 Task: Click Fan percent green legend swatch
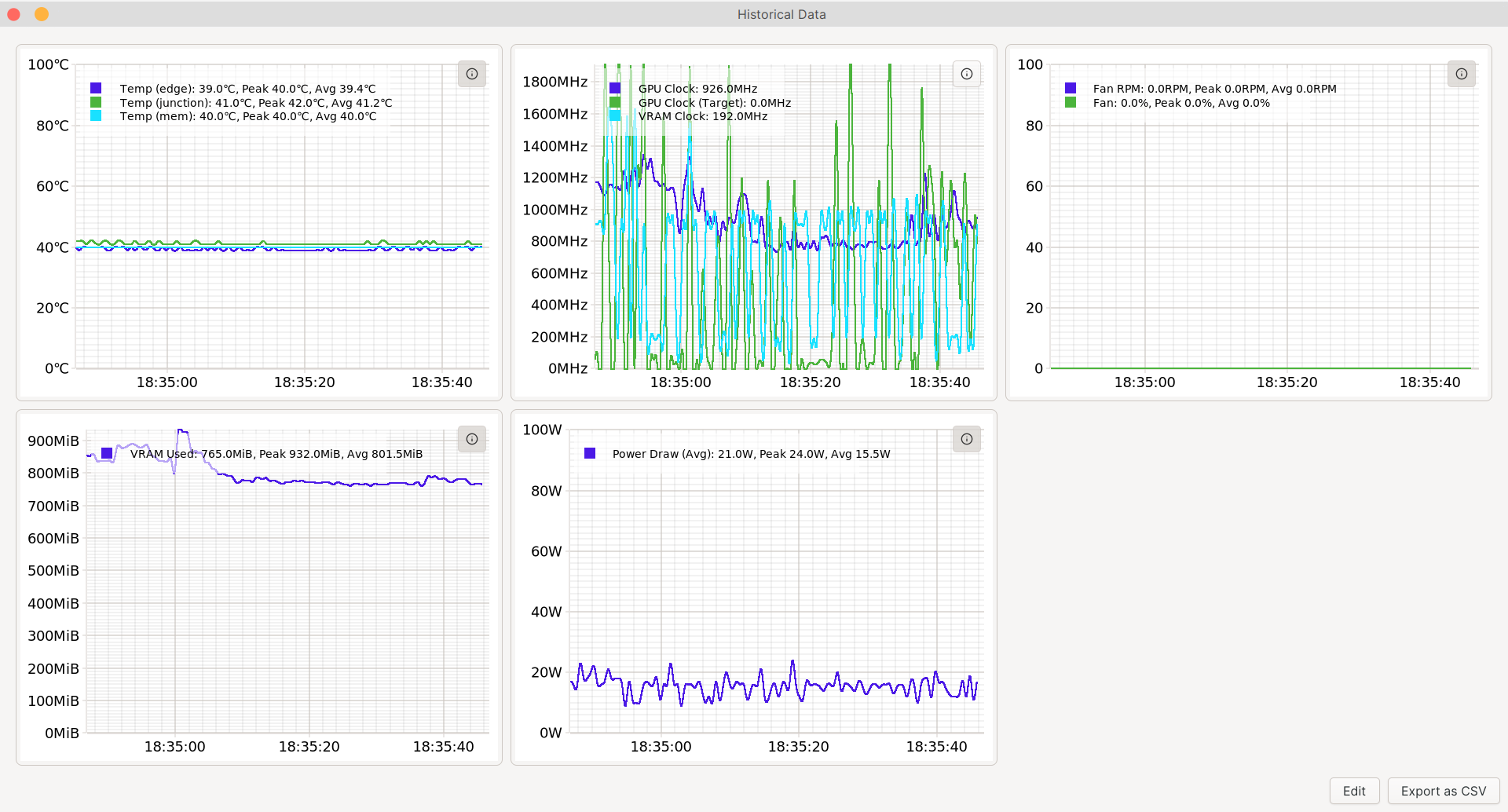1071,102
